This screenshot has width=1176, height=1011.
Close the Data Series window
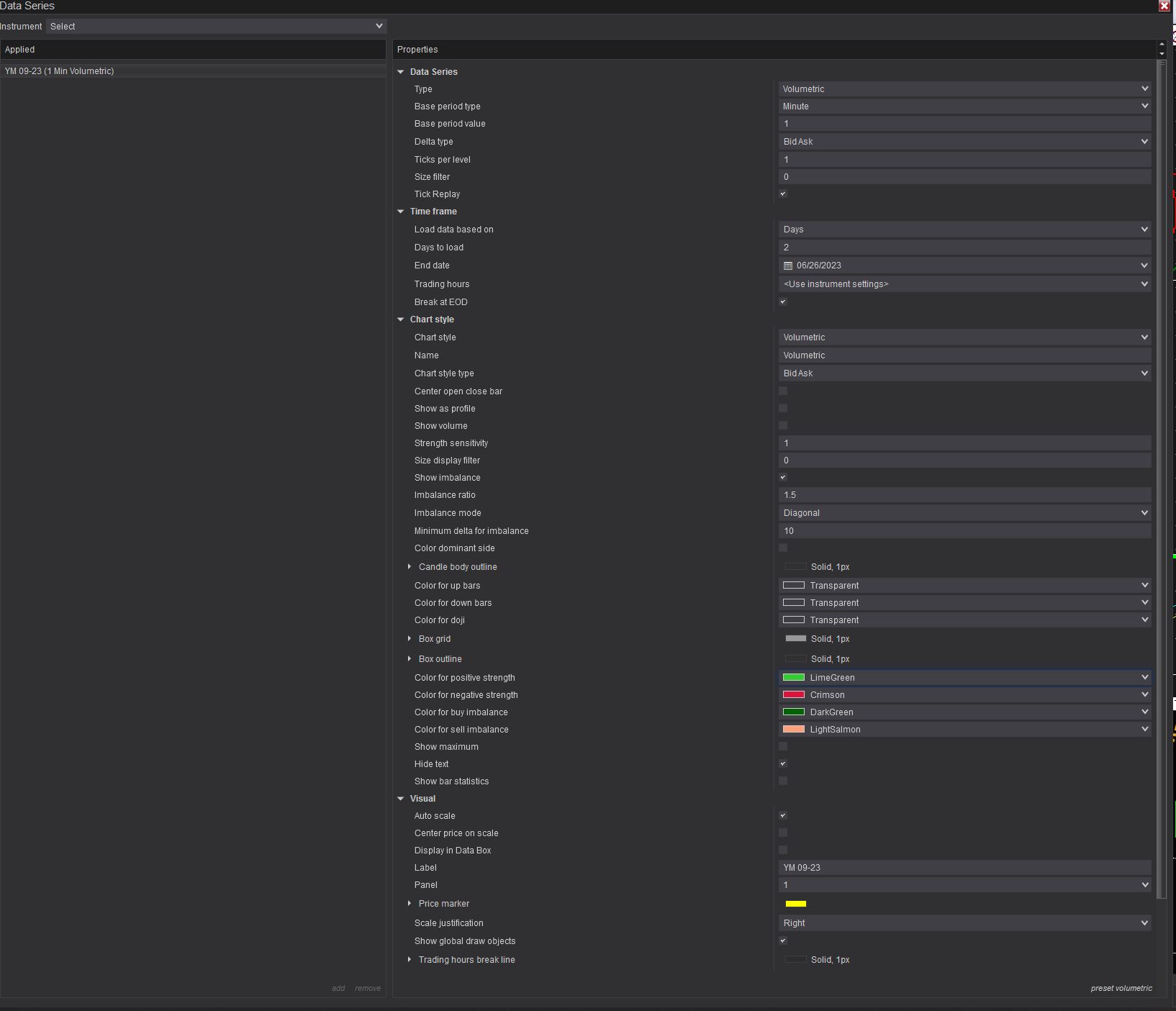(x=1164, y=6)
